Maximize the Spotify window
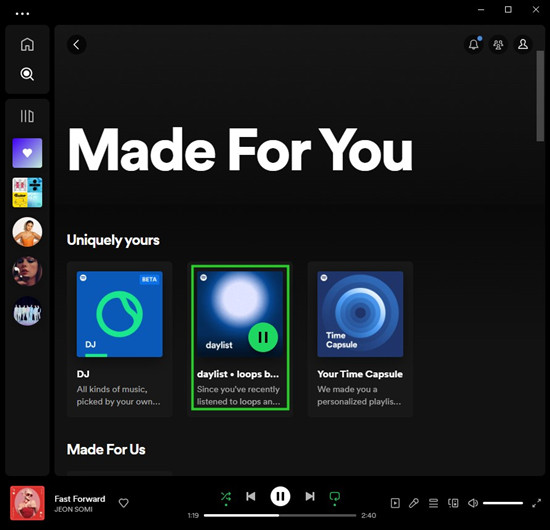Viewport: 550px width, 530px height. pyautogui.click(x=508, y=10)
